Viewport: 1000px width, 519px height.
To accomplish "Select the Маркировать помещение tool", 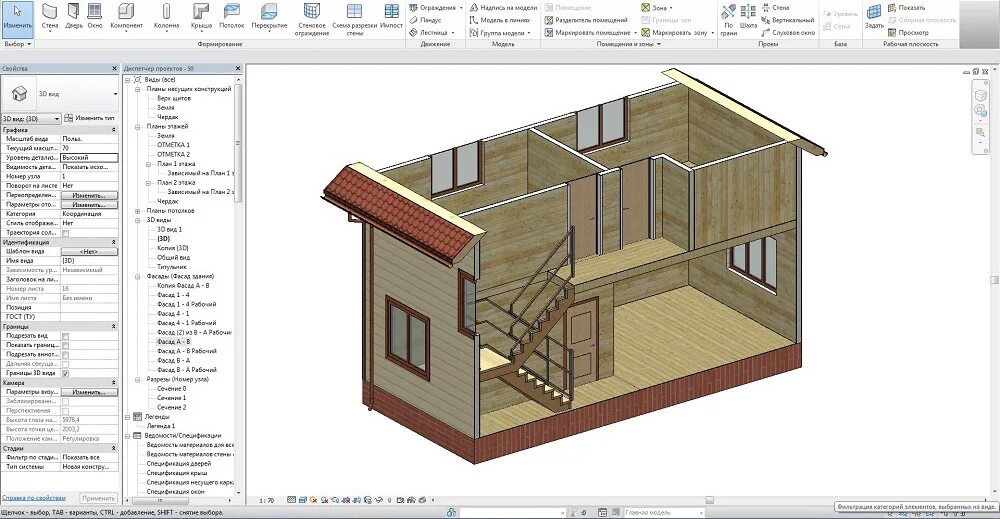I will [x=591, y=33].
